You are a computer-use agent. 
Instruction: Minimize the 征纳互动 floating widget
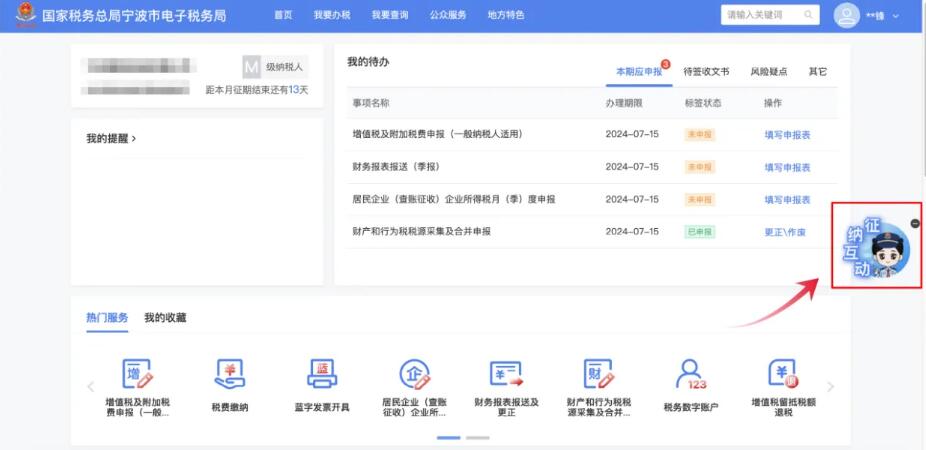pos(915,223)
